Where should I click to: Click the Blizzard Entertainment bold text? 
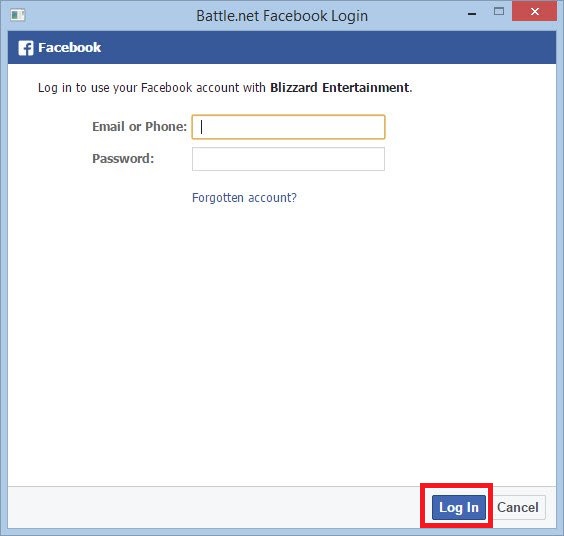(x=339, y=87)
